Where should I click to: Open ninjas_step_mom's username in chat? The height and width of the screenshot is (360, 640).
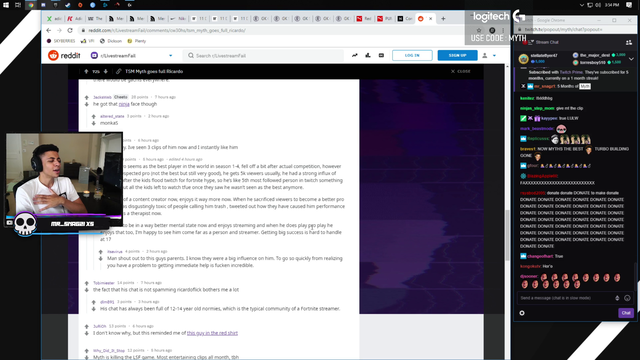(x=537, y=109)
